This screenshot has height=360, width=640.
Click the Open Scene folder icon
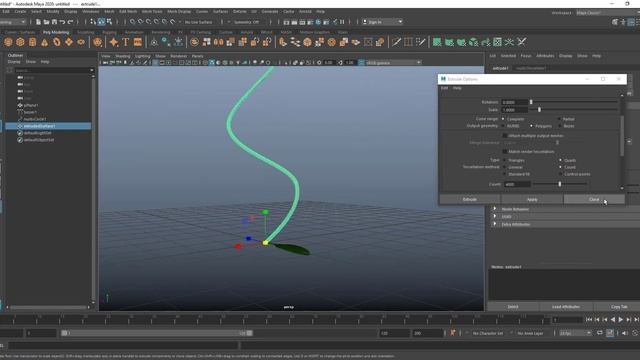47,22
